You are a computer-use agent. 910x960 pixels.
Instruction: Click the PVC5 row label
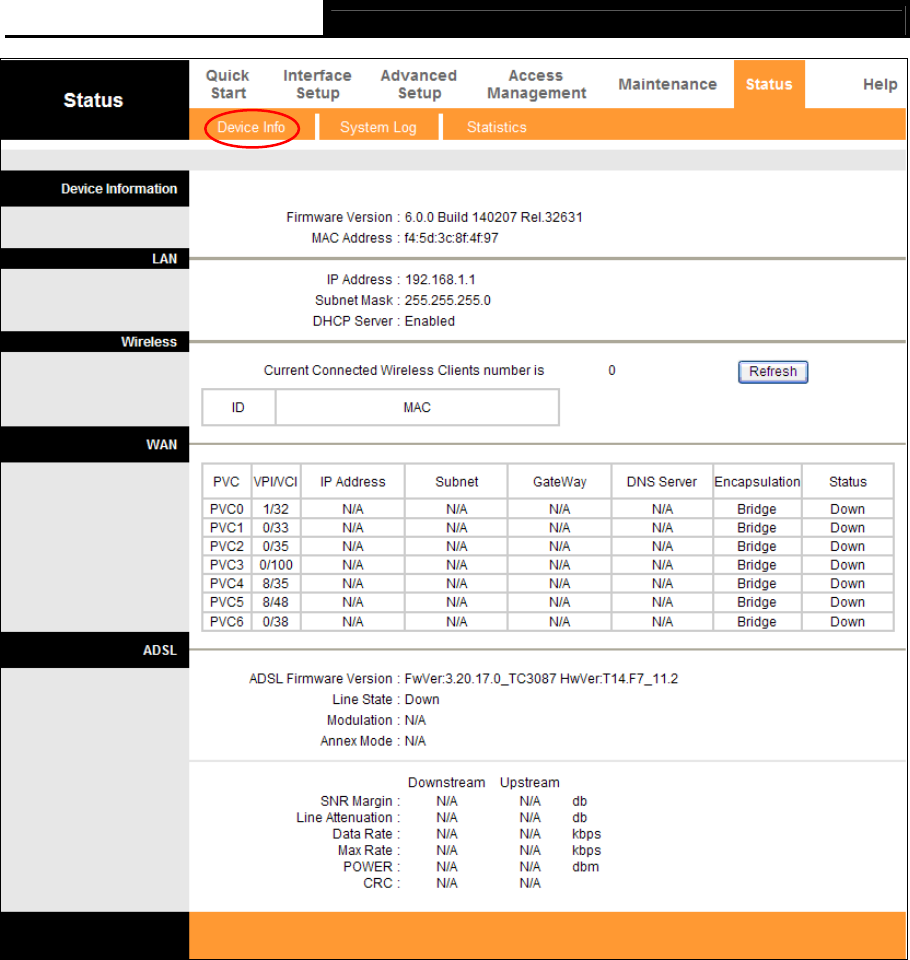click(x=227, y=602)
